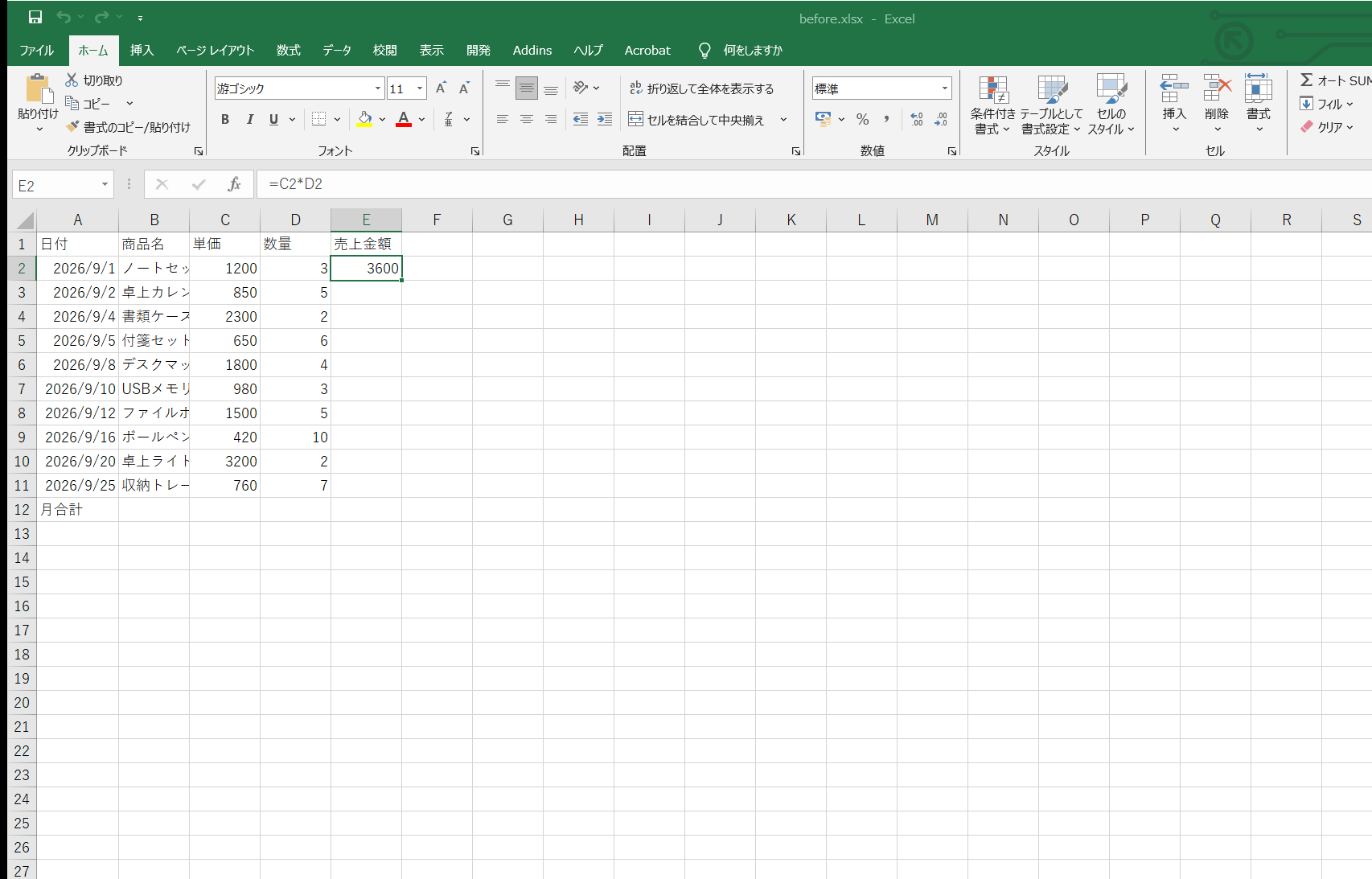
Task: Select column E header
Action: click(366, 220)
